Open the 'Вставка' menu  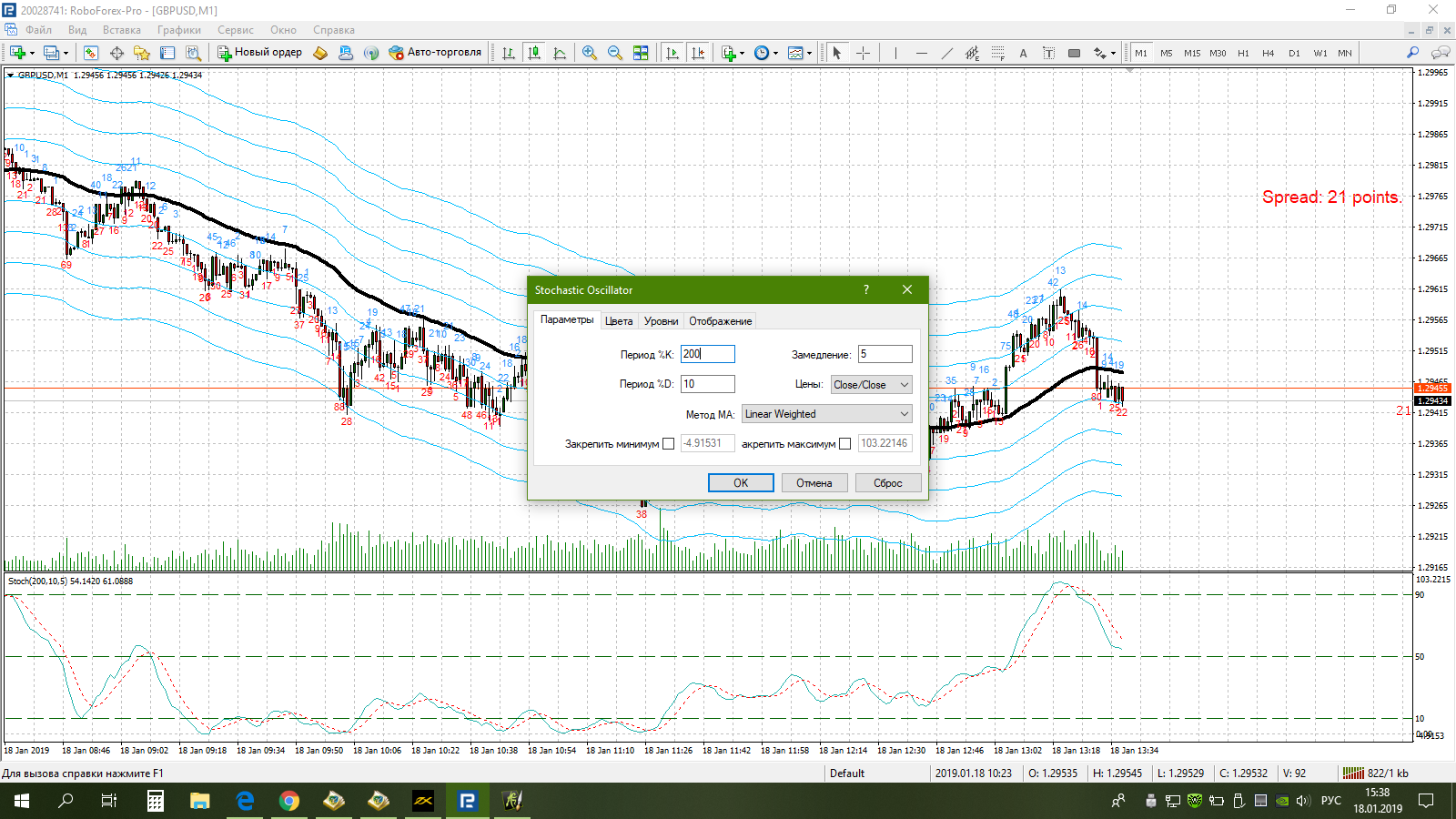pos(122,30)
